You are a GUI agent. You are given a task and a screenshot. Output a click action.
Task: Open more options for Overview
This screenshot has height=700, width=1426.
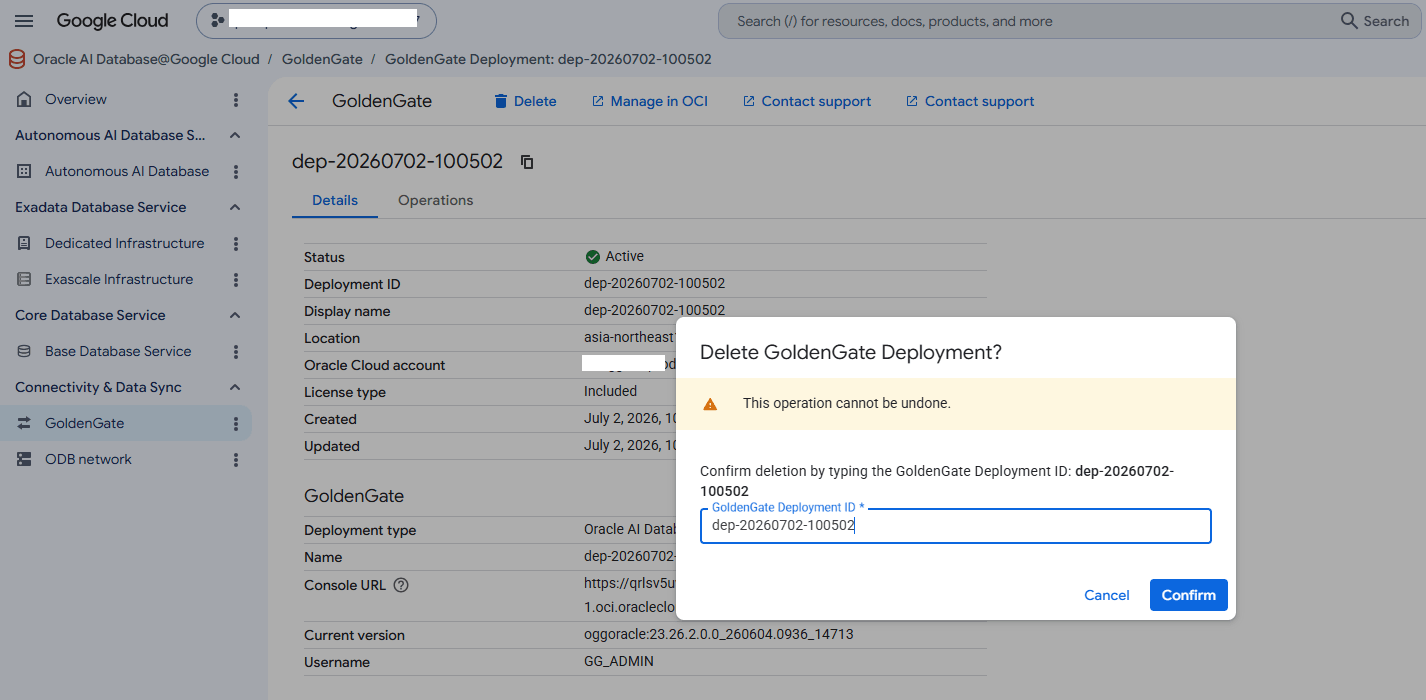tap(236, 100)
